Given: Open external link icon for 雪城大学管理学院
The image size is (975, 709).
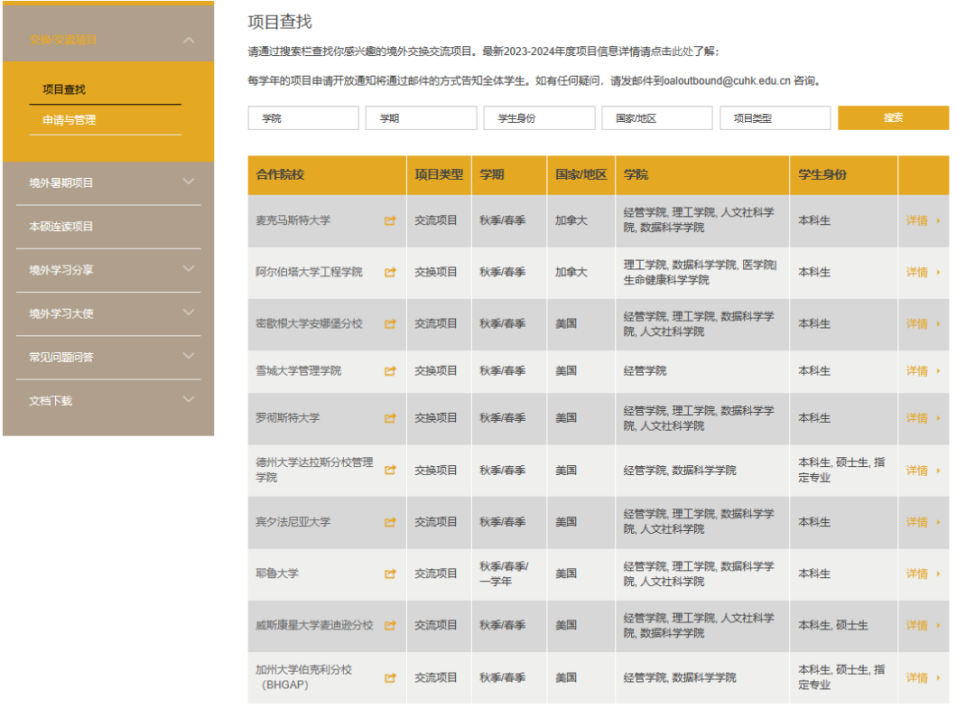Looking at the screenshot, I should [390, 371].
